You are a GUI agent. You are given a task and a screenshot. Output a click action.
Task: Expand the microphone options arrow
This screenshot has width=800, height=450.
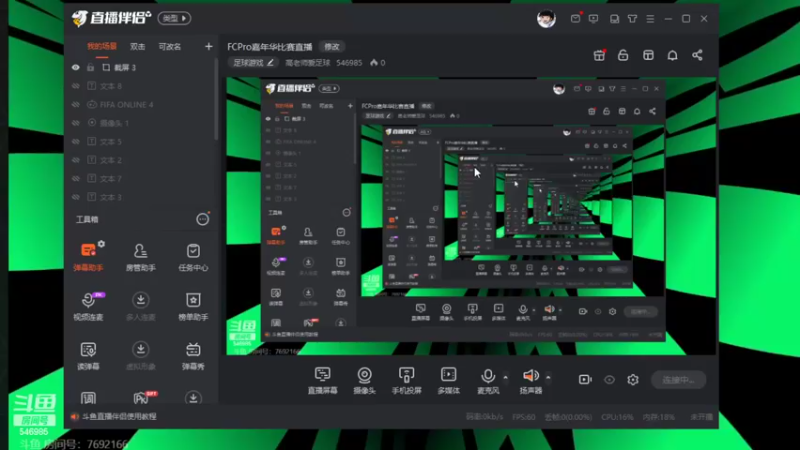tap(505, 378)
